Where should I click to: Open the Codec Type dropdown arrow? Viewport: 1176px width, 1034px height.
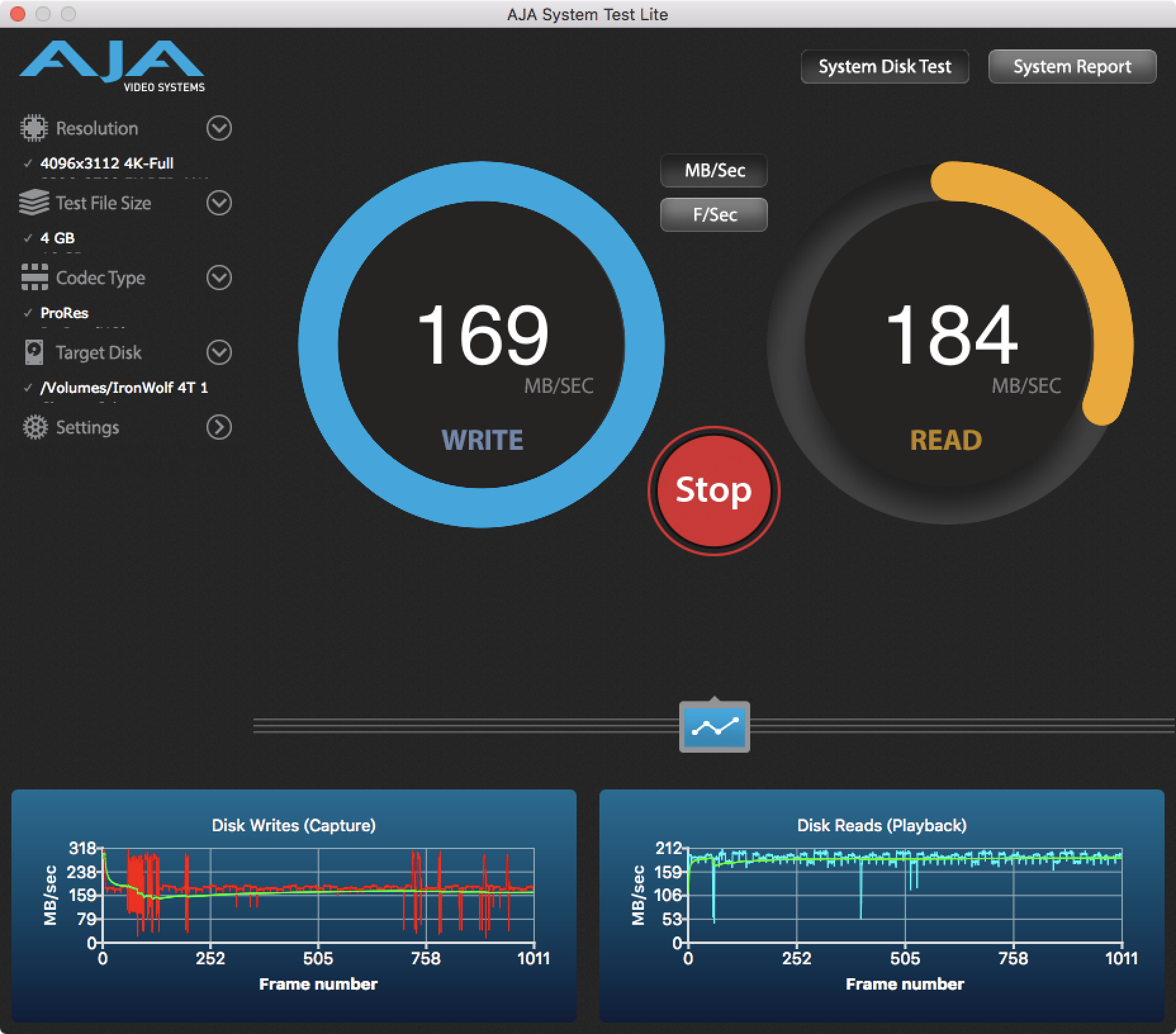[219, 278]
